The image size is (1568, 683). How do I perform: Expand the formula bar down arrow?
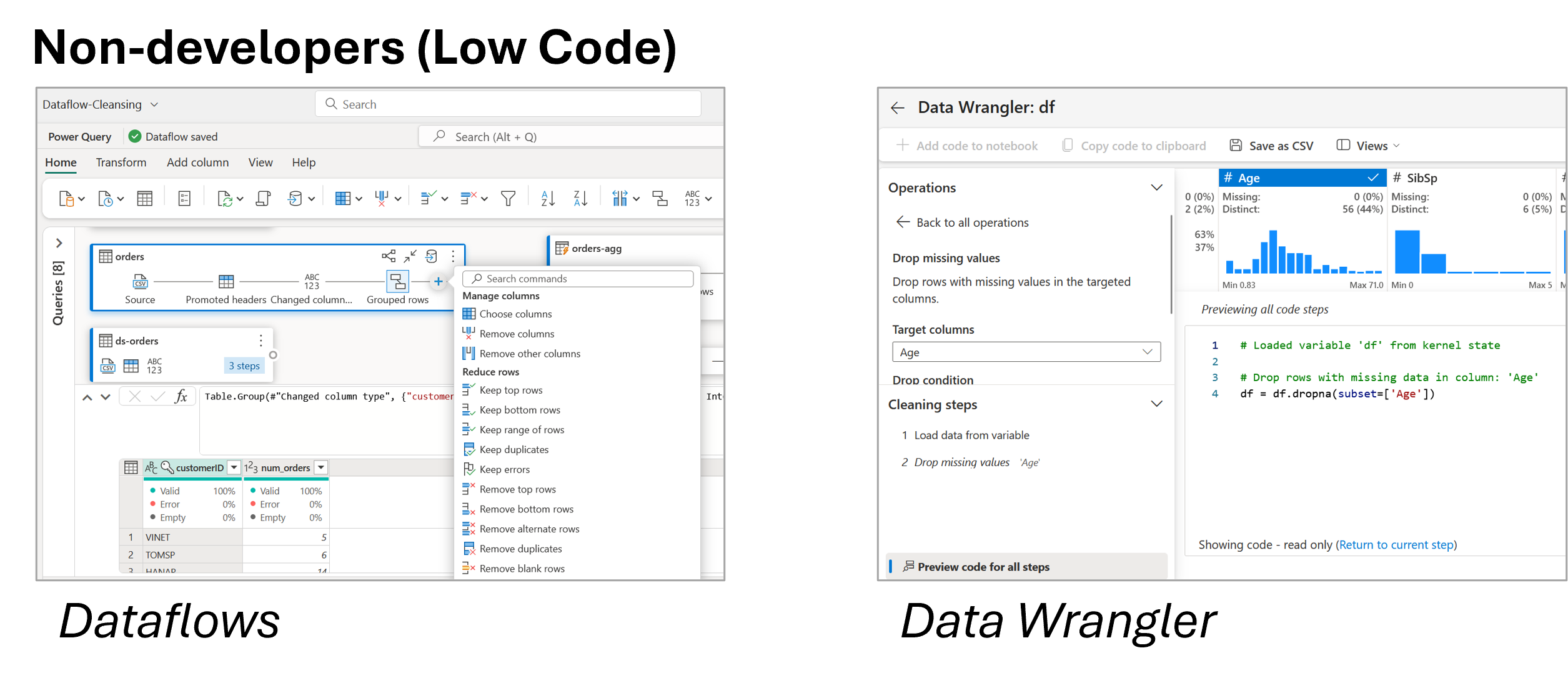pos(106,397)
